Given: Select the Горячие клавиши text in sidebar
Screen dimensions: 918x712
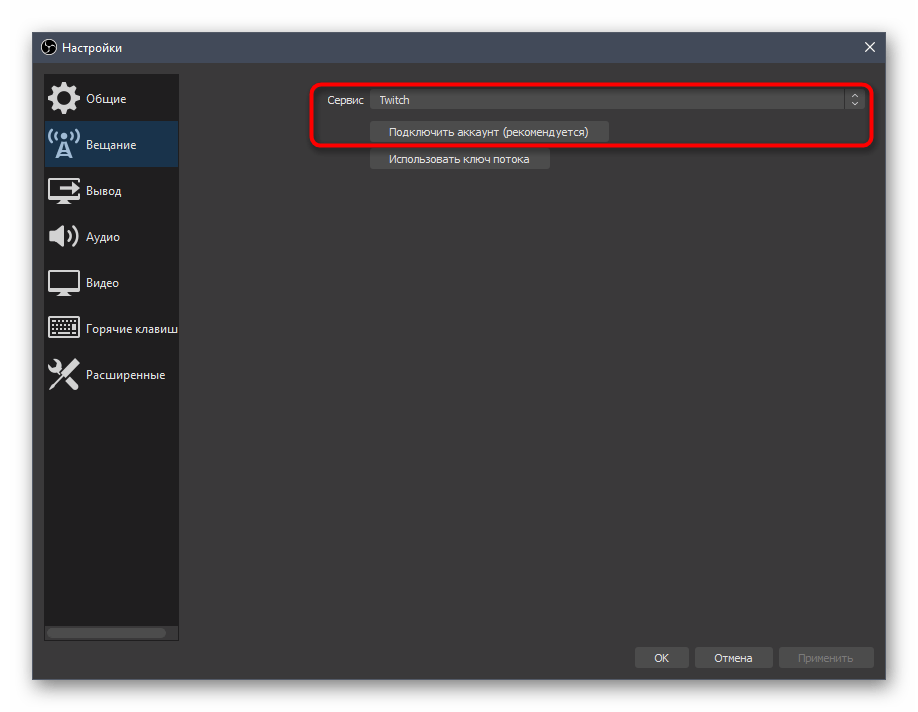Looking at the screenshot, I should [131, 329].
